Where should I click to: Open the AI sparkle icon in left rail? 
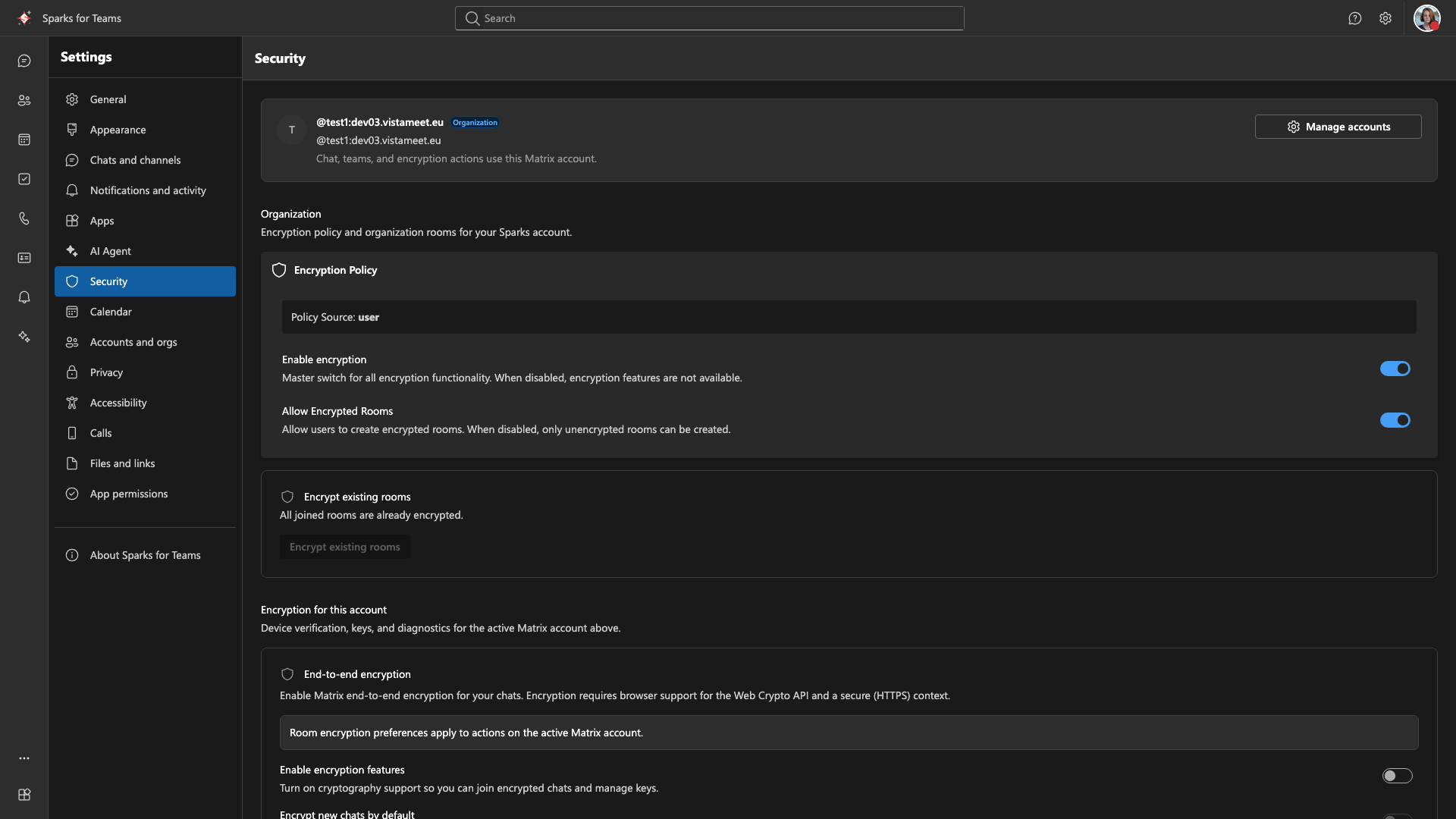(x=24, y=337)
